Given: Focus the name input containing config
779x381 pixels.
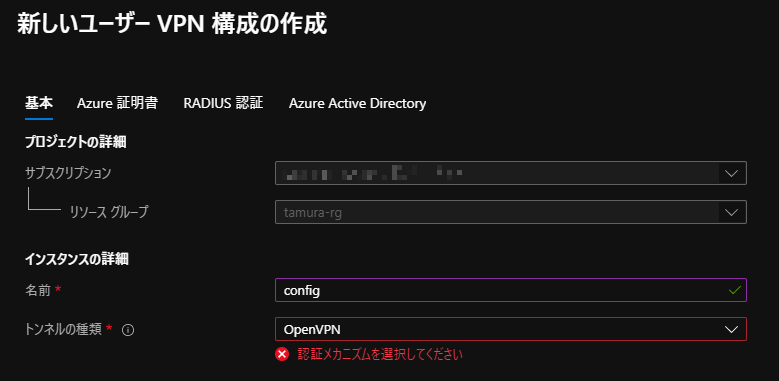Looking at the screenshot, I should (x=511, y=290).
